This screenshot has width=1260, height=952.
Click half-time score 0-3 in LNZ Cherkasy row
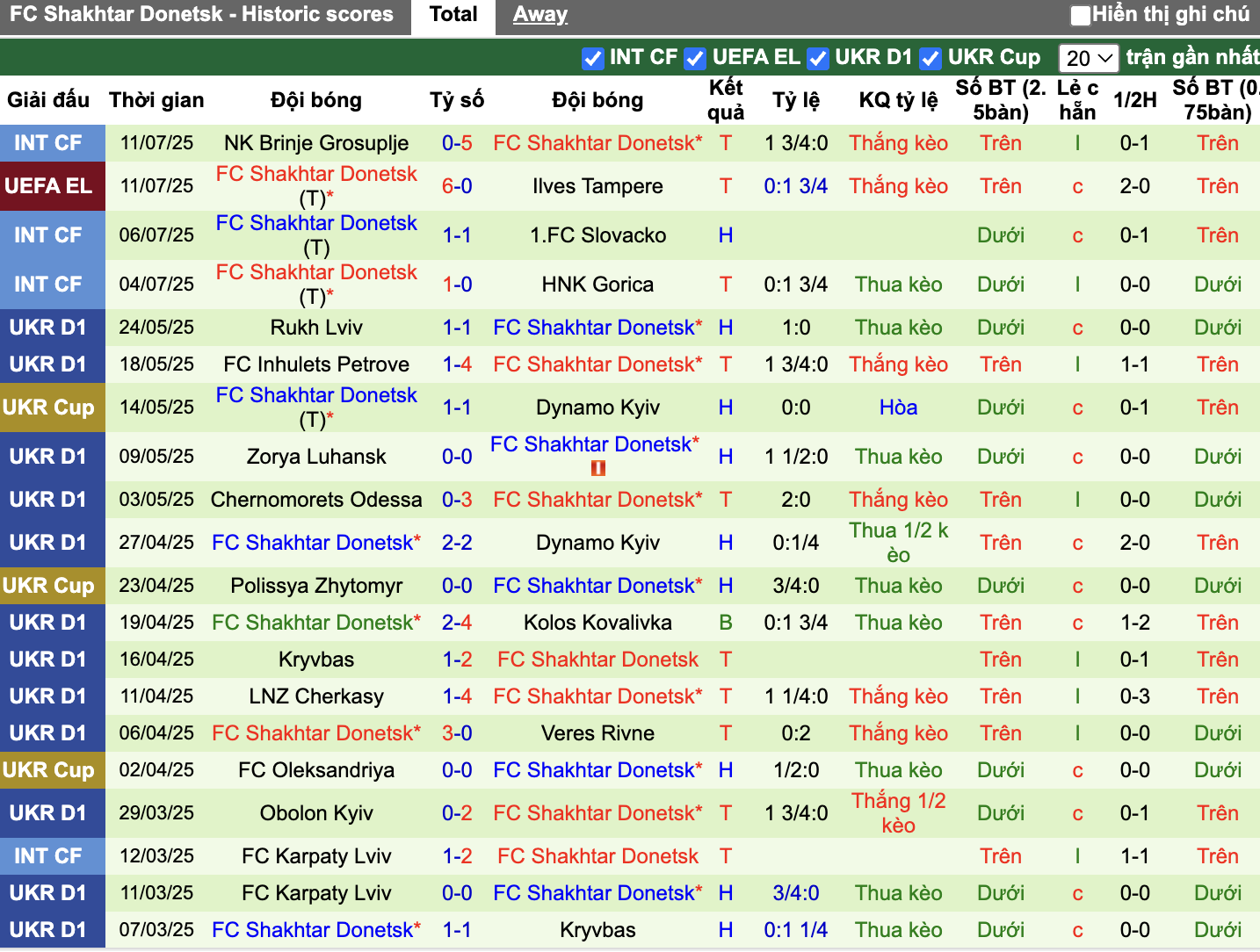[x=1134, y=696]
